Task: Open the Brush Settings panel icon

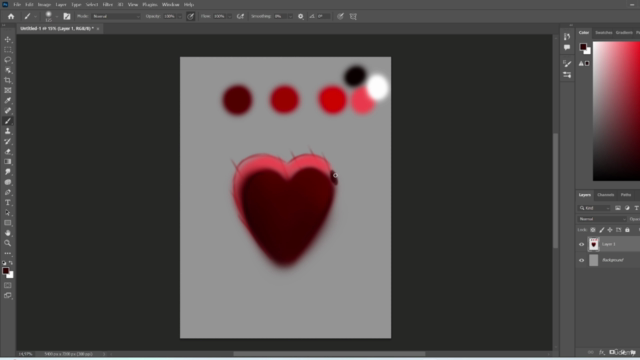Action: (x=67, y=16)
